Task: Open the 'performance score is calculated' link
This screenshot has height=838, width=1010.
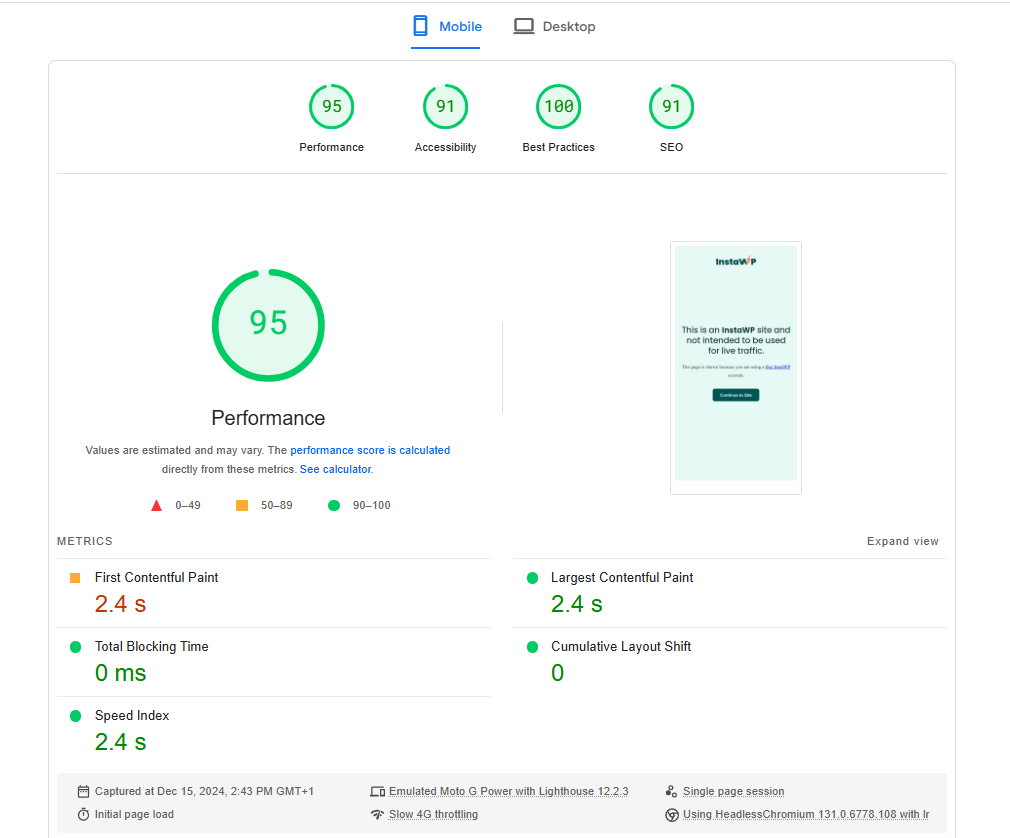Action: pyautogui.click(x=370, y=451)
